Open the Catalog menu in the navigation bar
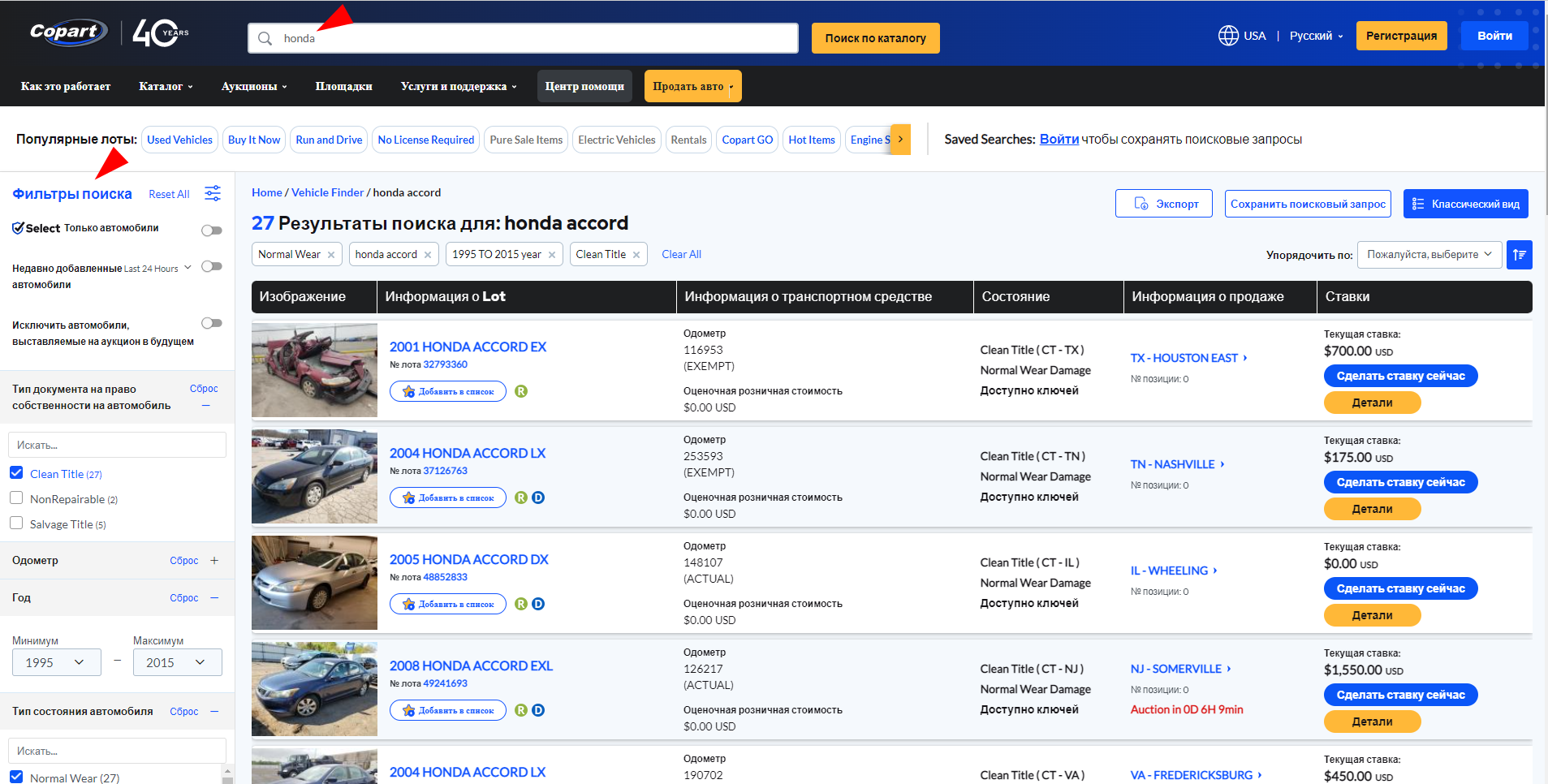Image resolution: width=1548 pixels, height=784 pixels. (x=166, y=86)
